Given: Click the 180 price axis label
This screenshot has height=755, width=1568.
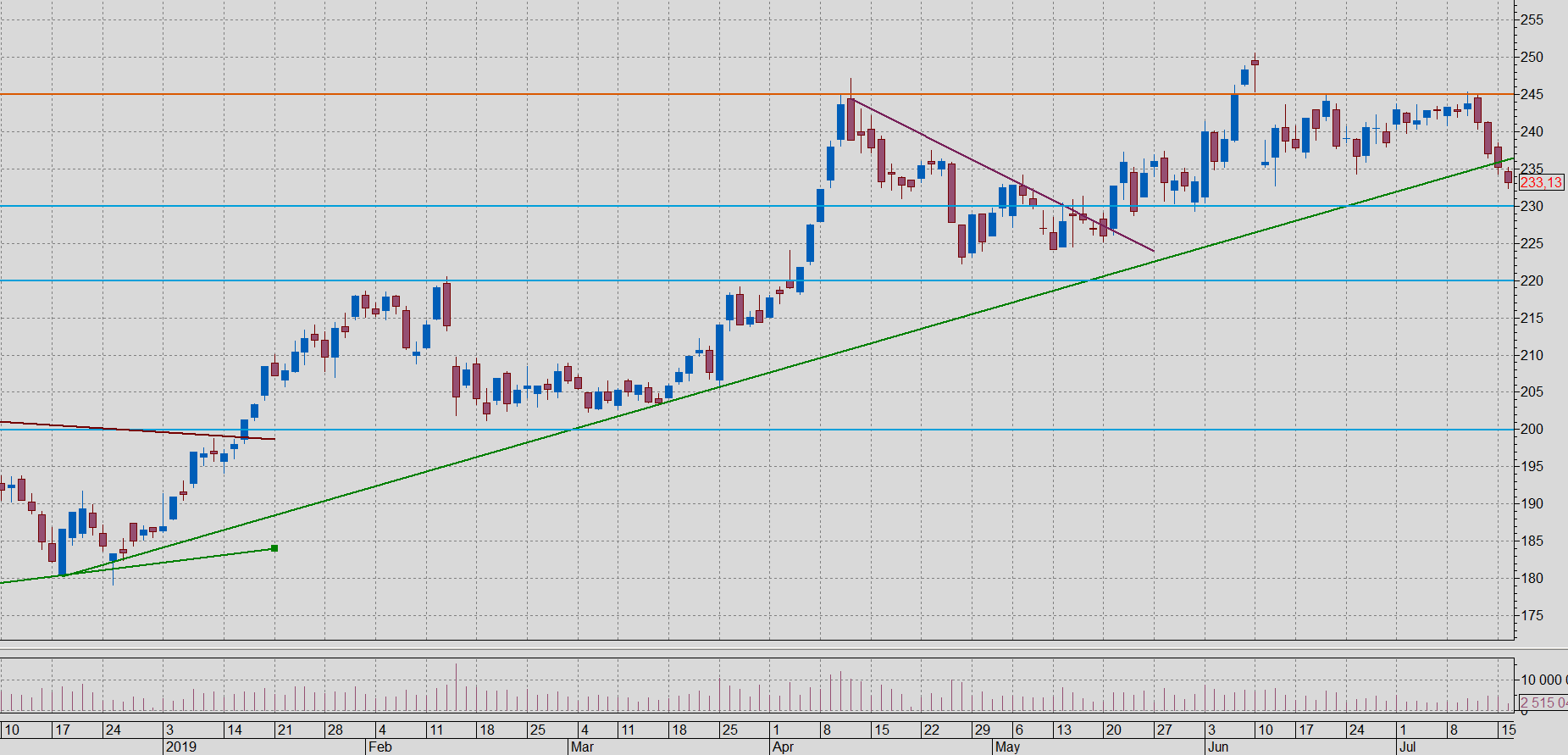Looking at the screenshot, I should (x=1532, y=578).
